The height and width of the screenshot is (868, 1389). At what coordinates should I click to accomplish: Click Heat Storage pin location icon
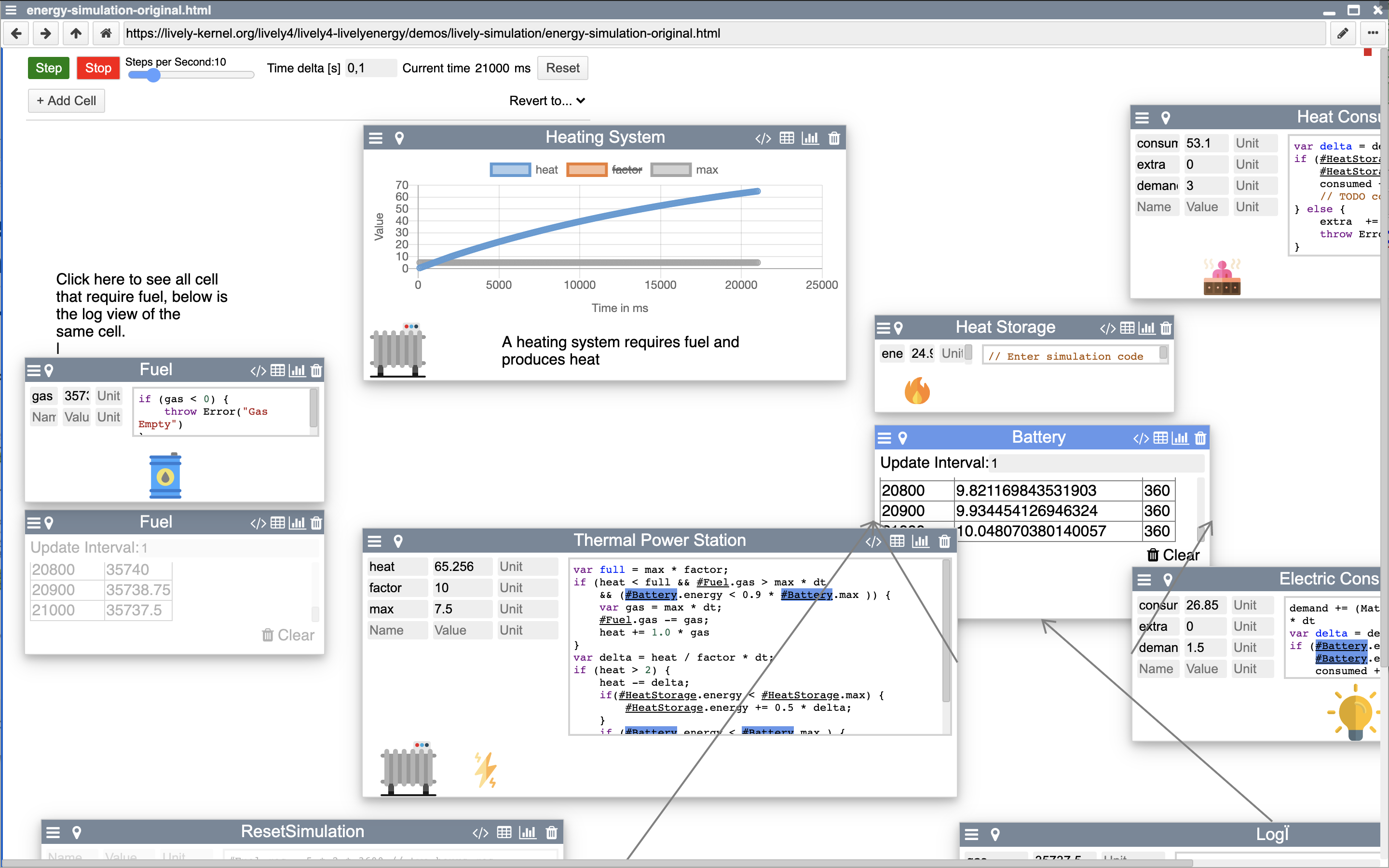pos(899,328)
